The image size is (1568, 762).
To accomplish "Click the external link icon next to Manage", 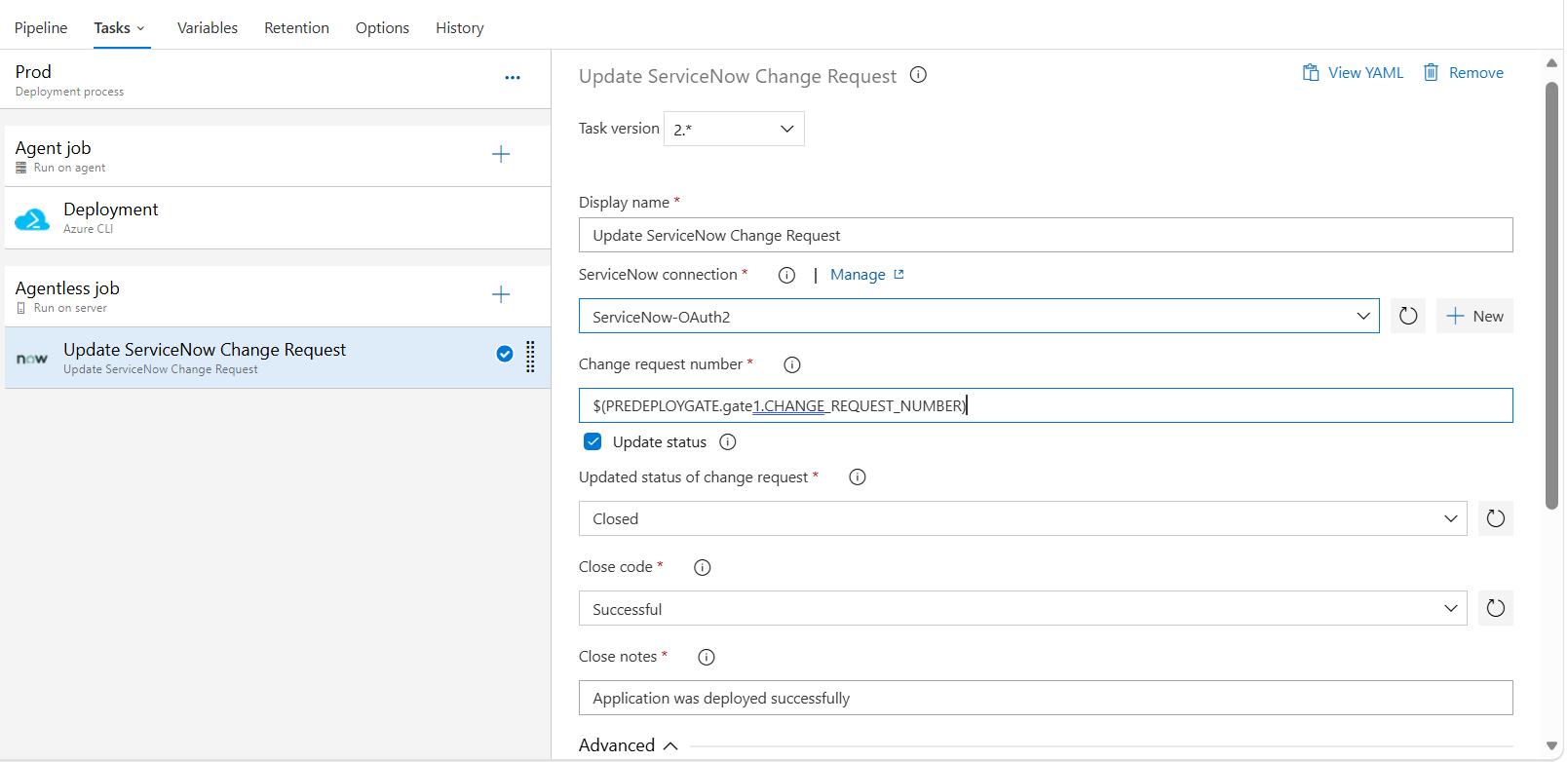I will pyautogui.click(x=899, y=275).
